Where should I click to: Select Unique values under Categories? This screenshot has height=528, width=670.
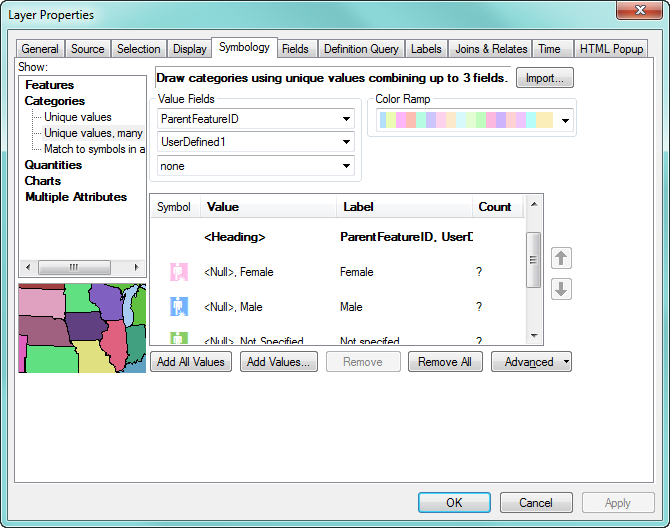(78, 117)
